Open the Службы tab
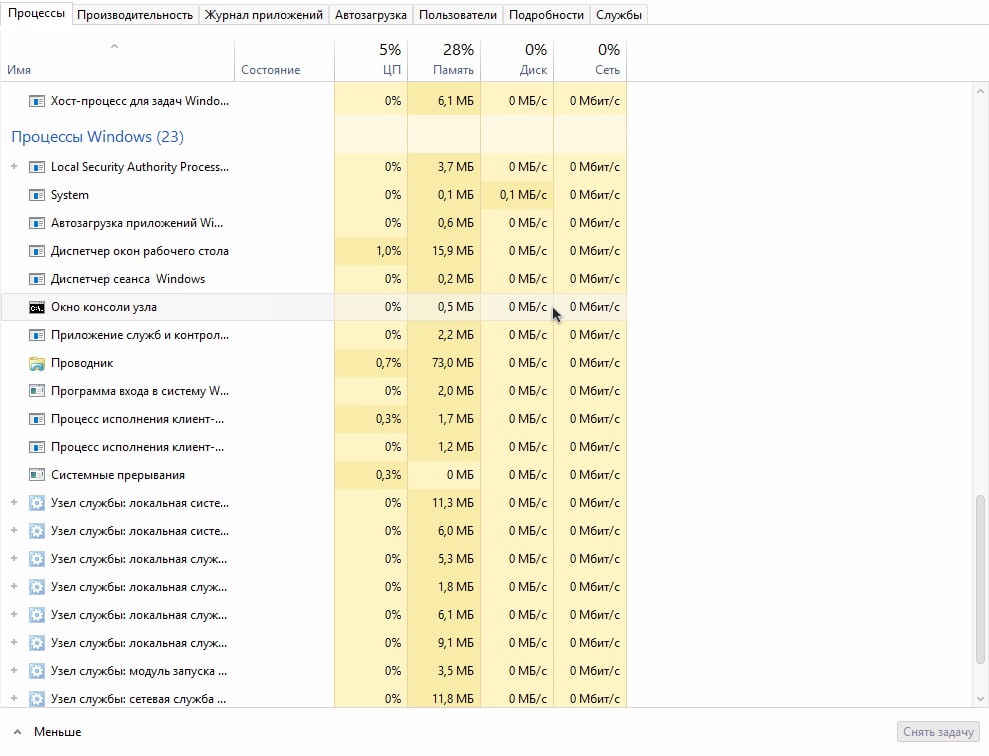 [x=619, y=15]
